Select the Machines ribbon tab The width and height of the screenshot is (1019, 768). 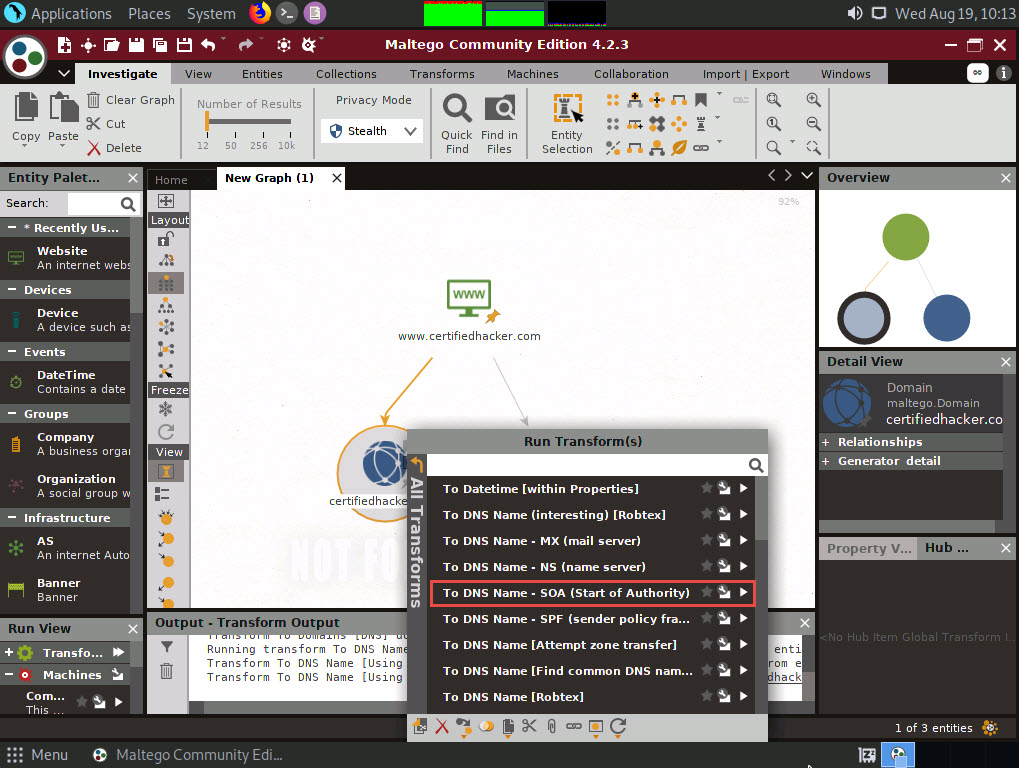point(532,74)
